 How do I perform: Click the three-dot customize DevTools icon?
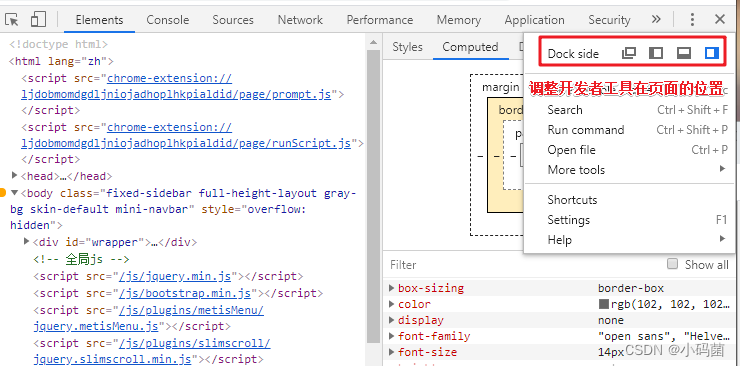coord(692,19)
